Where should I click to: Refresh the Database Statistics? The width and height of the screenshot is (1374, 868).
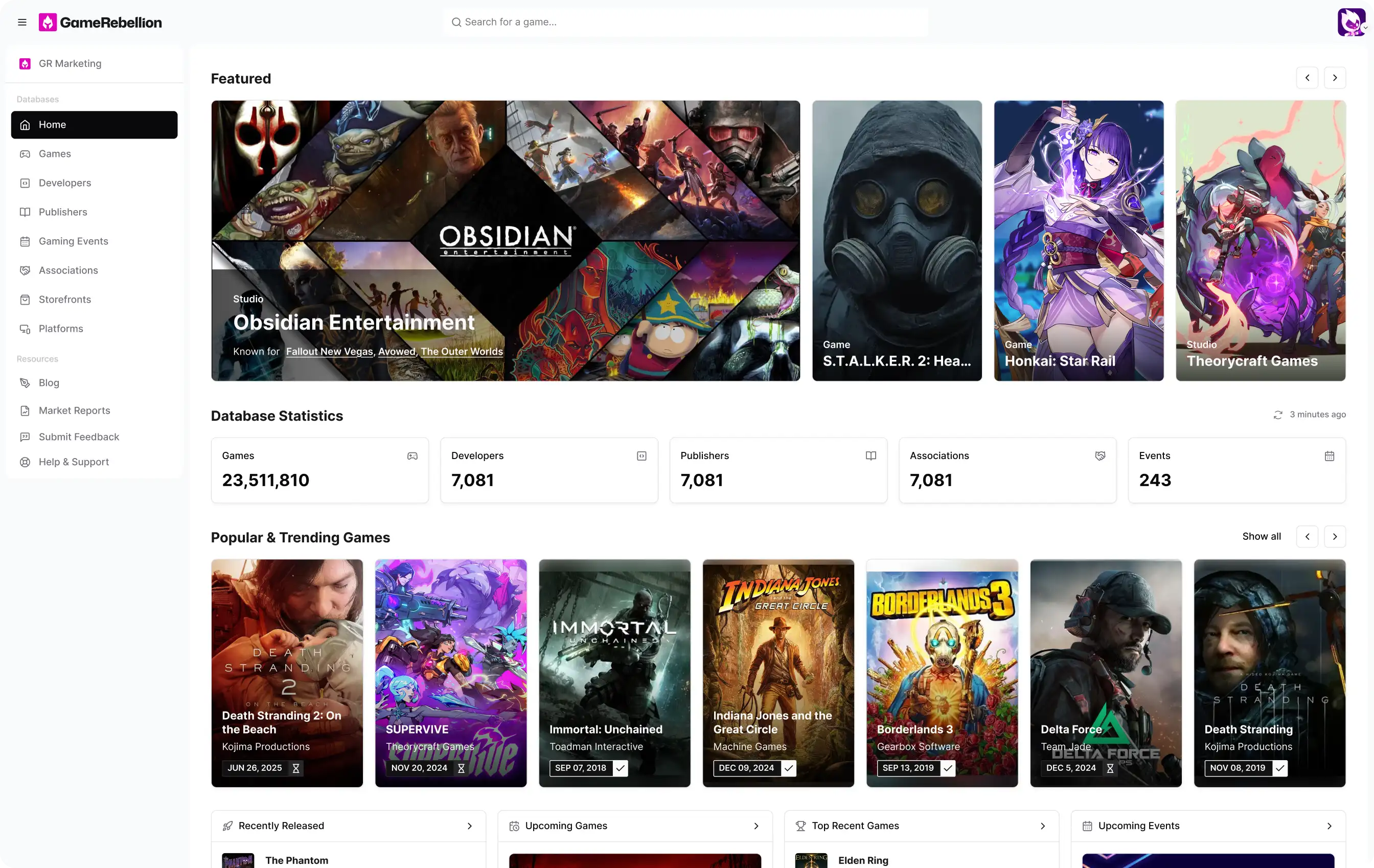1279,414
